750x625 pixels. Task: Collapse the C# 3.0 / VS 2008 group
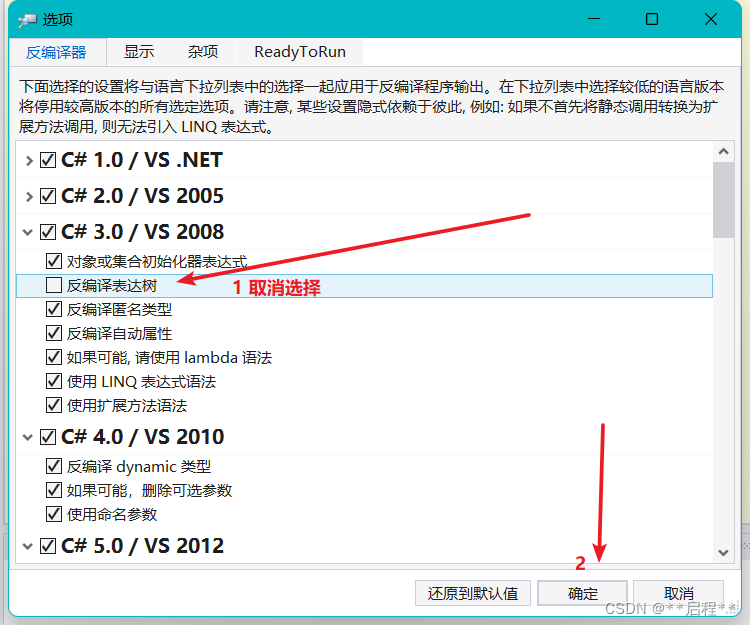point(28,232)
